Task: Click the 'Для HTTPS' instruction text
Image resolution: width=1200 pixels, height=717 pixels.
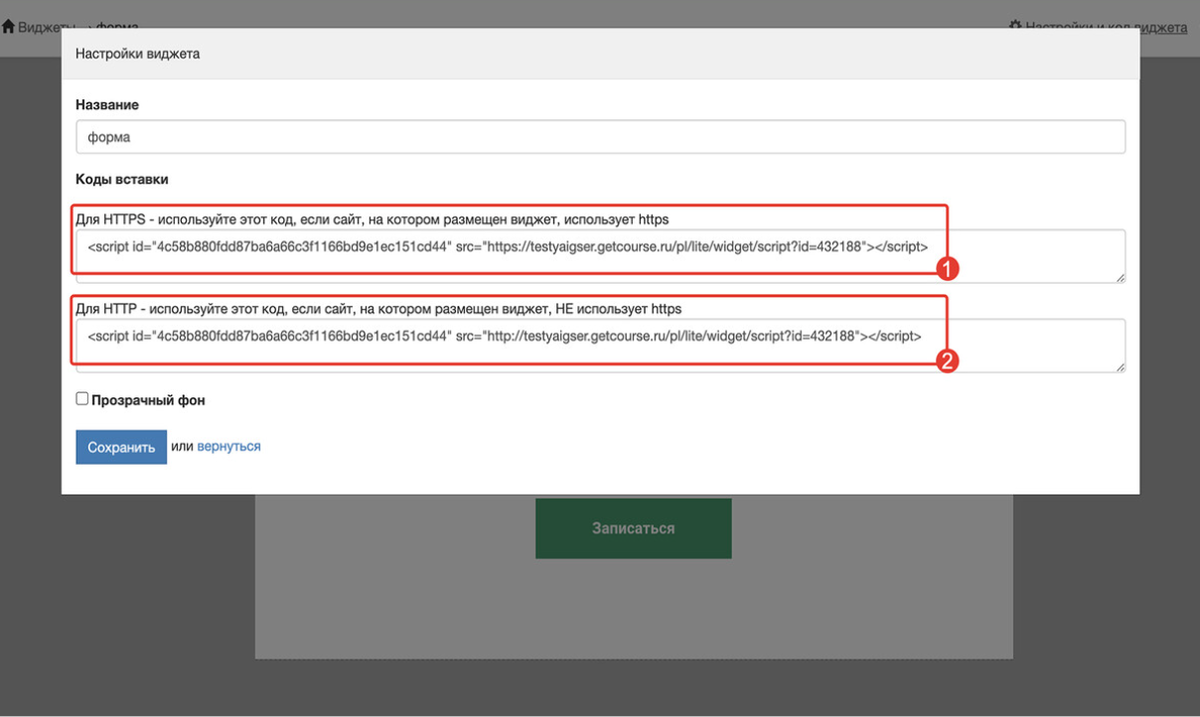Action: pos(372,219)
